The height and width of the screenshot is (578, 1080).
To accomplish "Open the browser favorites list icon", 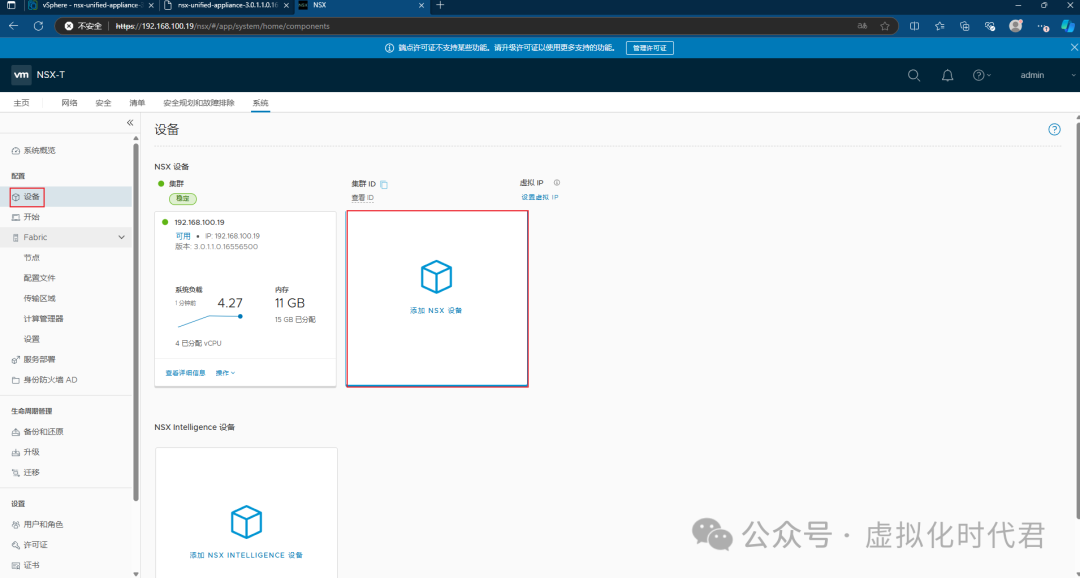I will coord(939,26).
